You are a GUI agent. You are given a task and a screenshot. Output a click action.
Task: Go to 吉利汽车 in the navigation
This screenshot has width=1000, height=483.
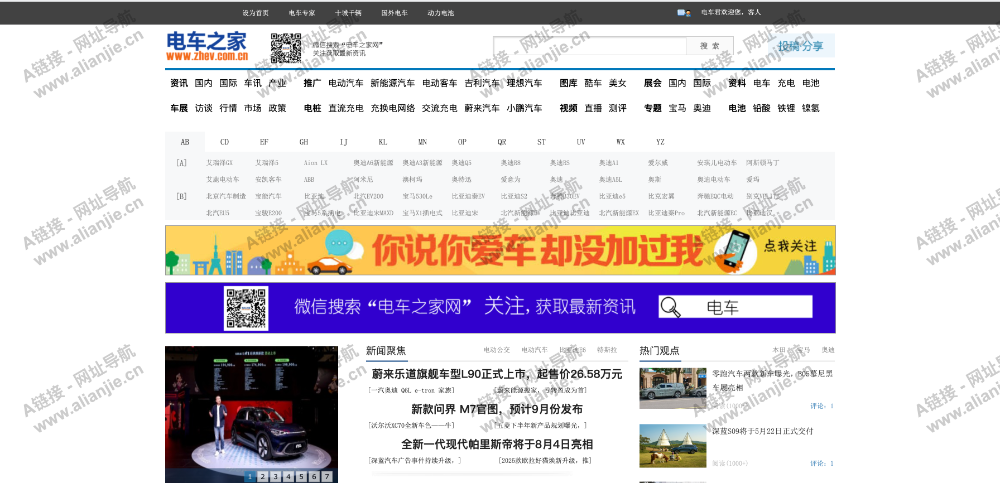(482, 83)
